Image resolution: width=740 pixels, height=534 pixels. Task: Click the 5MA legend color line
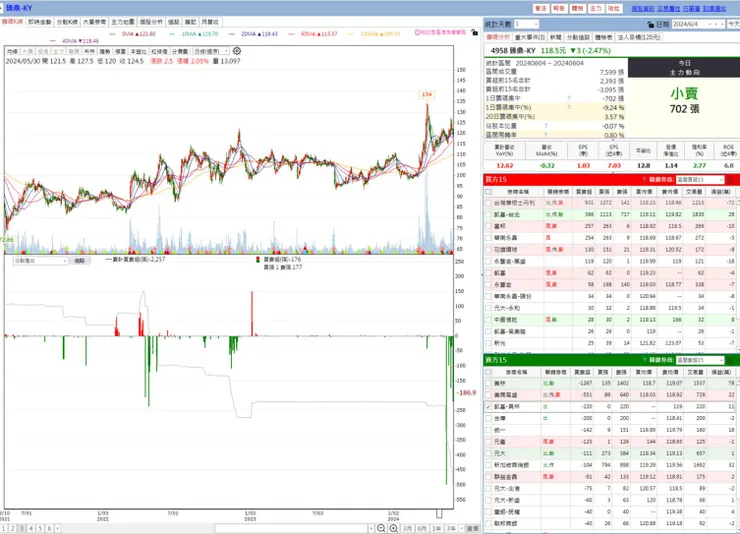point(112,34)
